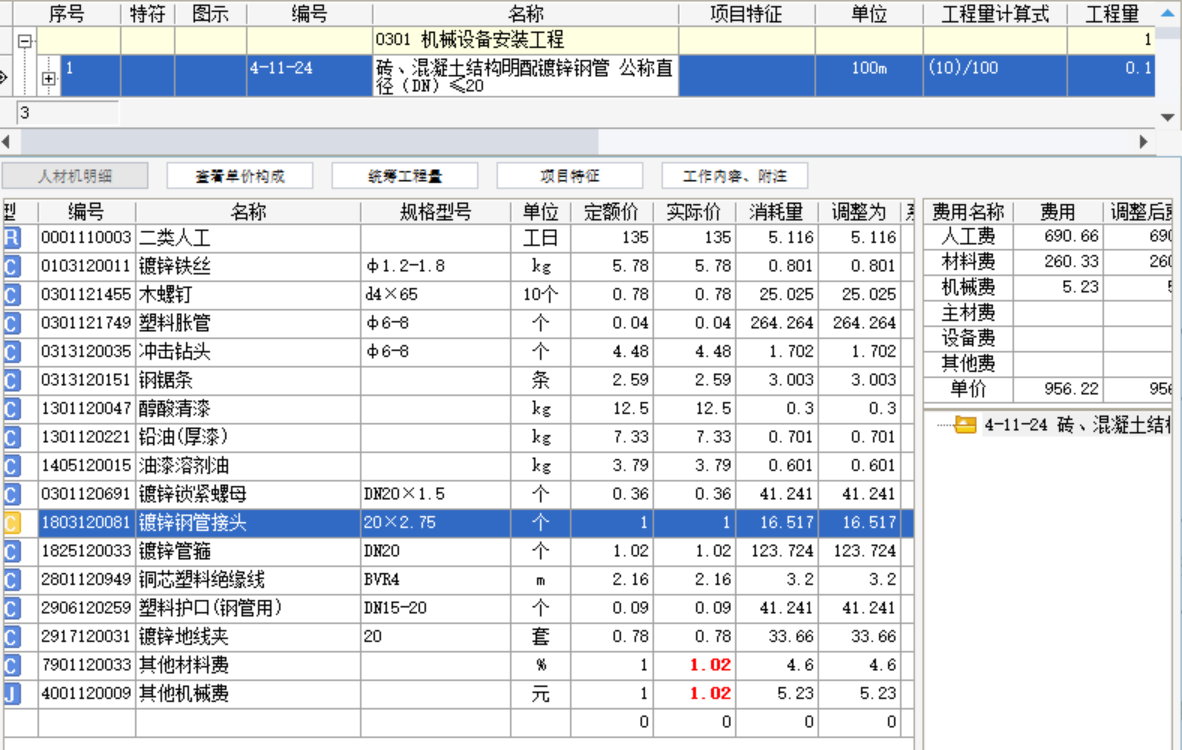The height and width of the screenshot is (750, 1182).
Task: Switch to 项目特征 tab
Action: tap(570, 176)
